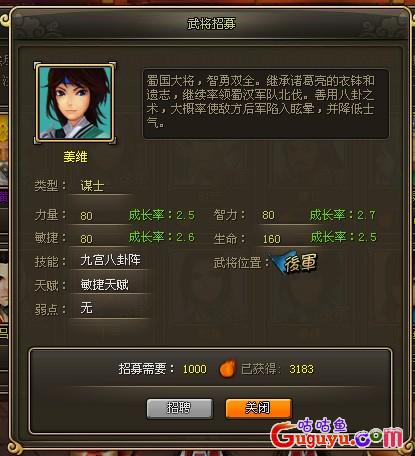Click the 智力 growth rate 2.7
The height and width of the screenshot is (456, 415).
[x=343, y=215]
